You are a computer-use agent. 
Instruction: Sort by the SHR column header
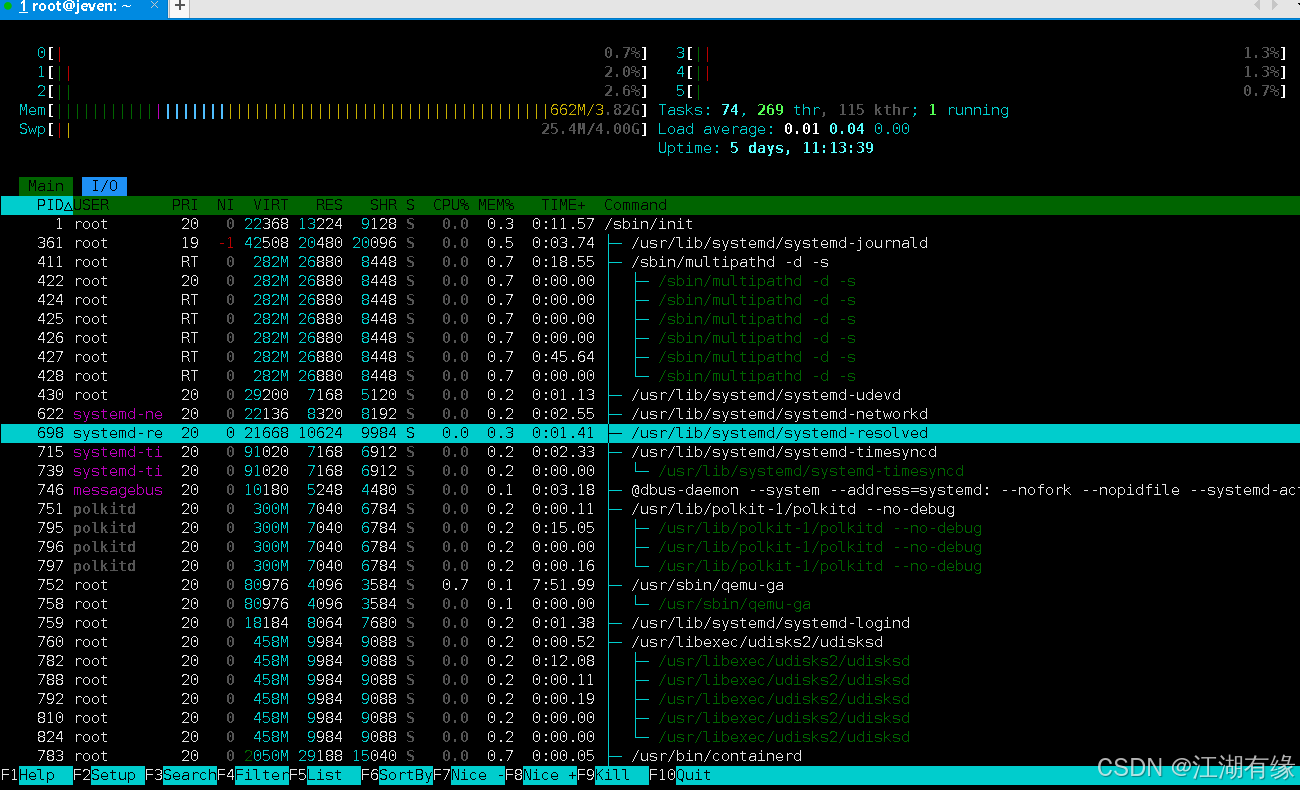[x=383, y=205]
